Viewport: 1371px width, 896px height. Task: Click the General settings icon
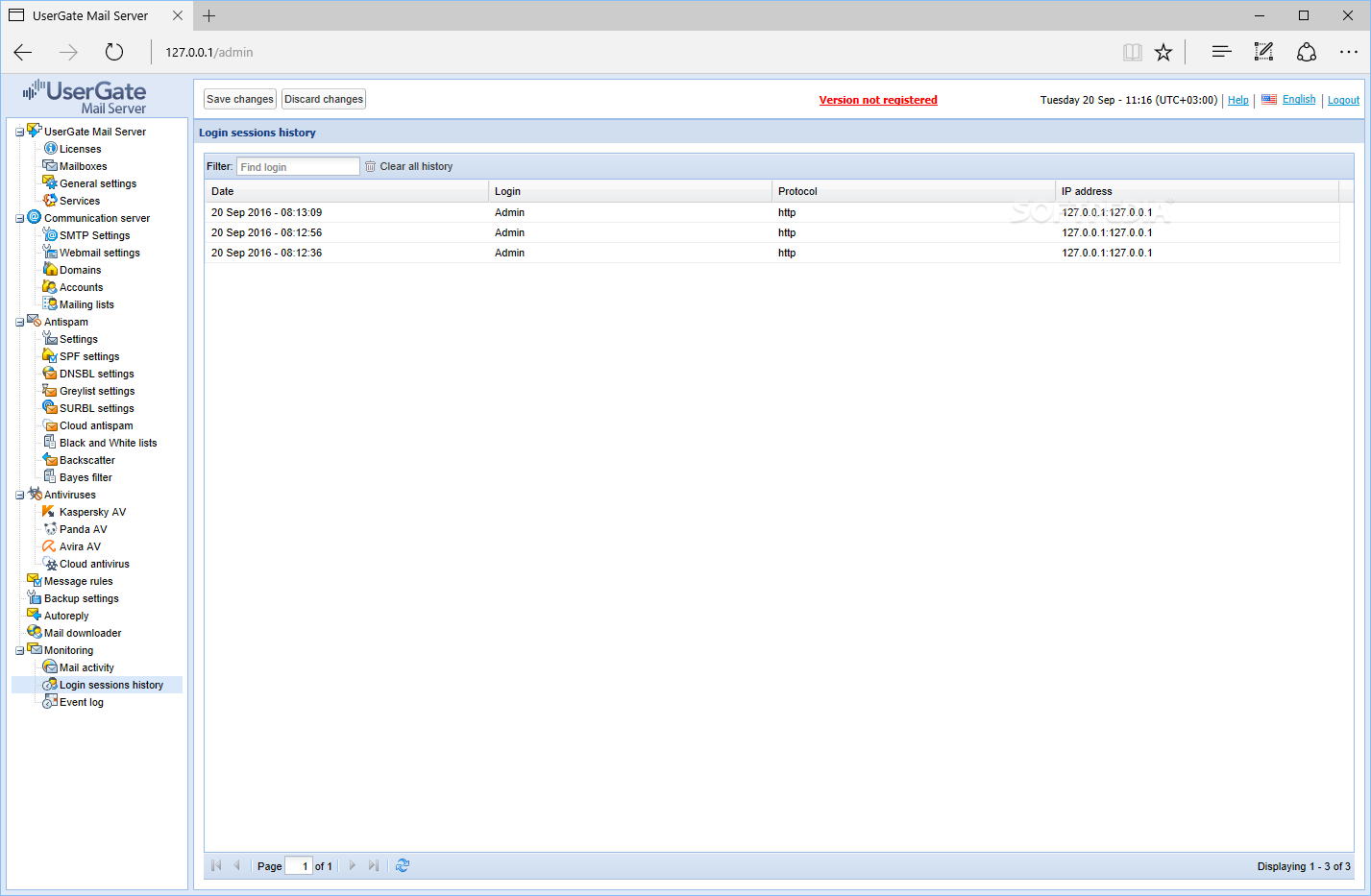point(50,182)
